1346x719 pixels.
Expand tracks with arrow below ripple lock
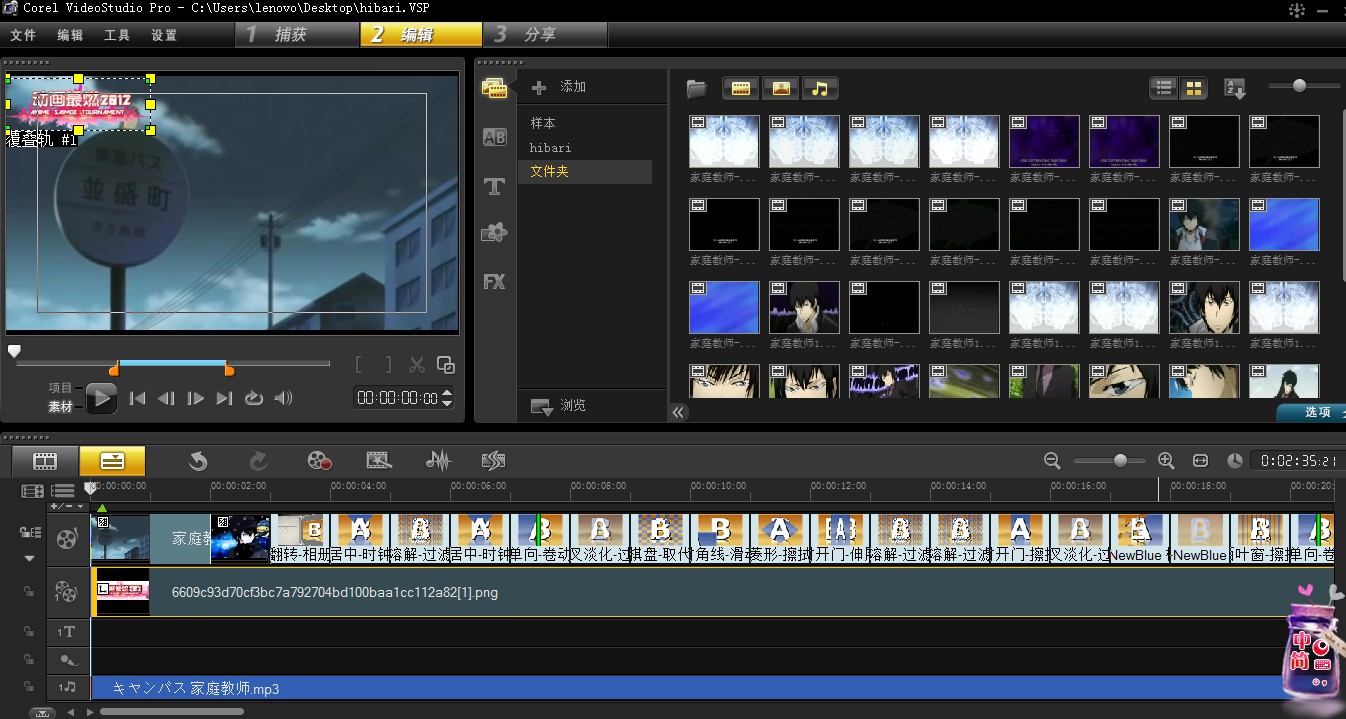click(30, 558)
